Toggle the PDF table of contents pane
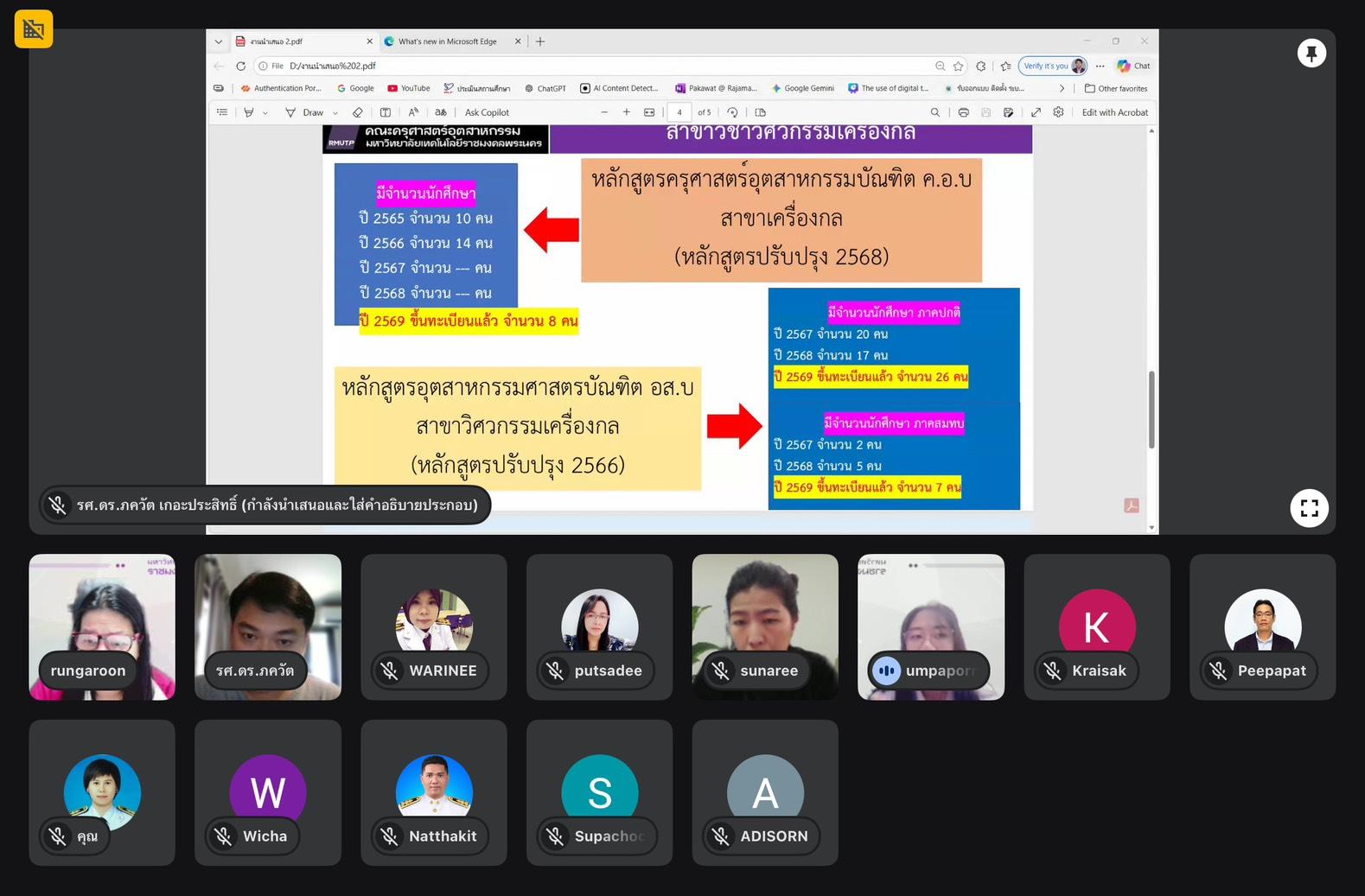Viewport: 1365px width, 896px height. (x=222, y=112)
